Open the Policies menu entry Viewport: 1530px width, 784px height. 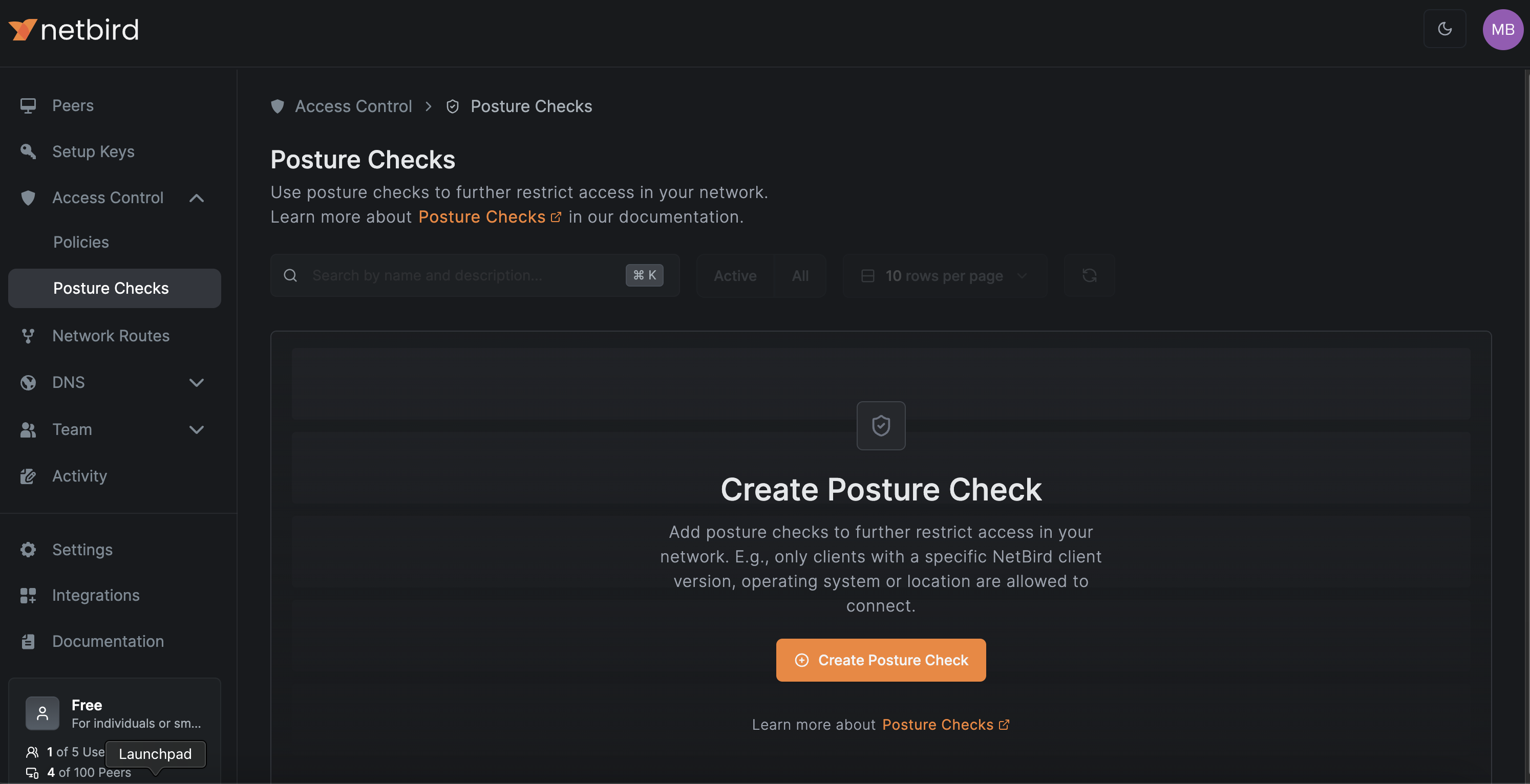(81, 242)
